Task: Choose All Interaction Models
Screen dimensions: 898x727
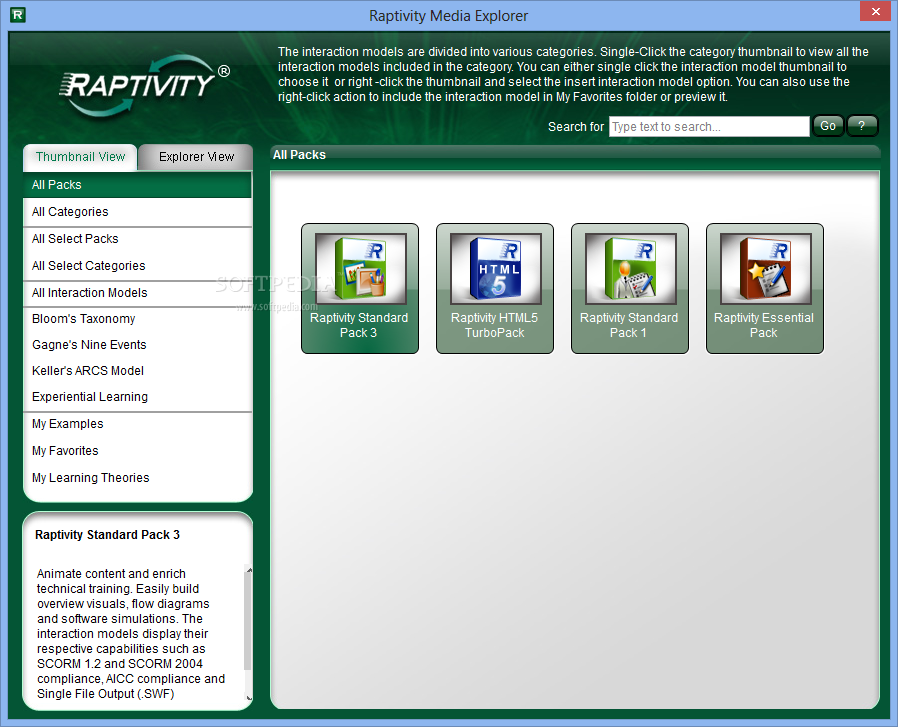Action: [x=137, y=293]
